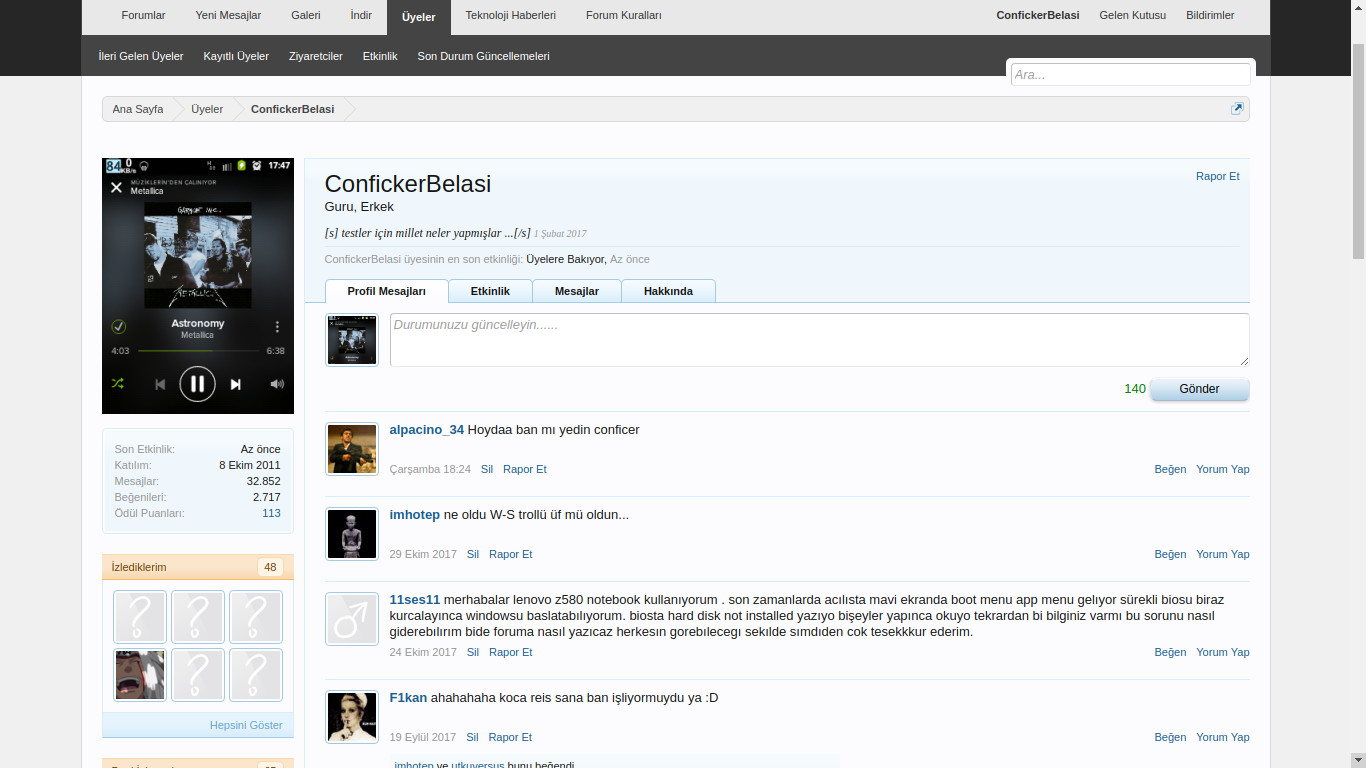Click Hepsini Göster under İzlediklerim

pyautogui.click(x=246, y=725)
